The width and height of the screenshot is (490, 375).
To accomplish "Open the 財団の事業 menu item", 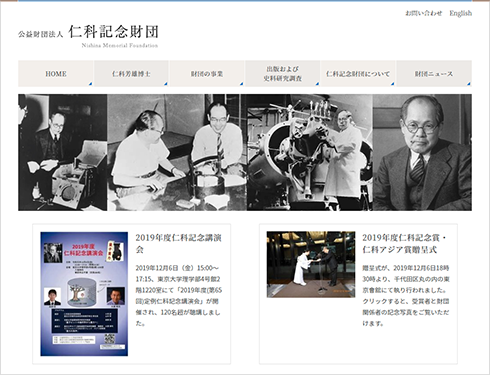I will (207, 74).
